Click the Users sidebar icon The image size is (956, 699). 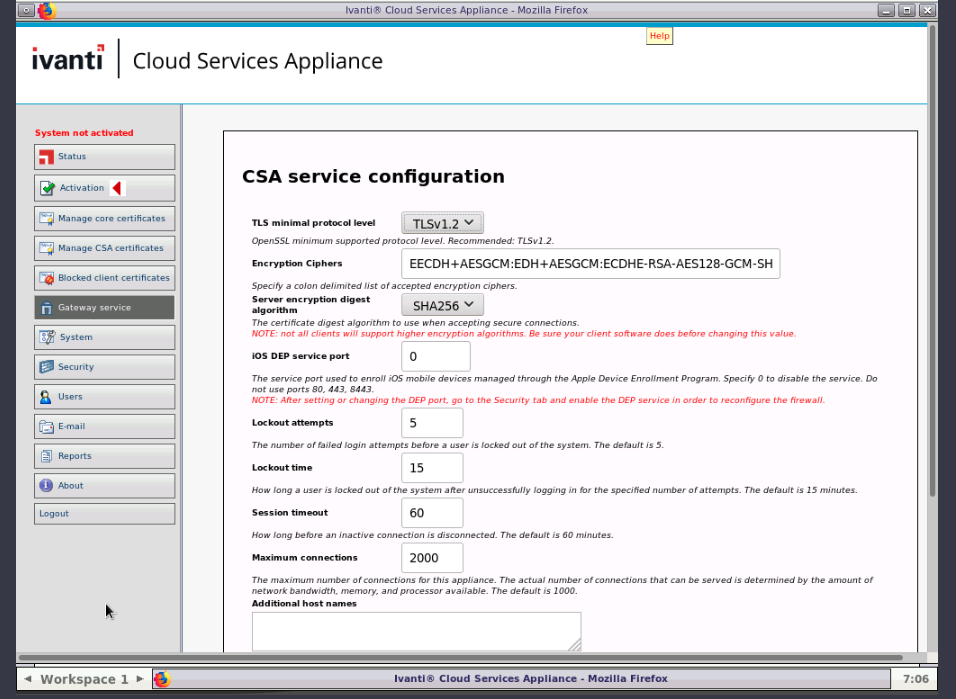tap(46, 397)
